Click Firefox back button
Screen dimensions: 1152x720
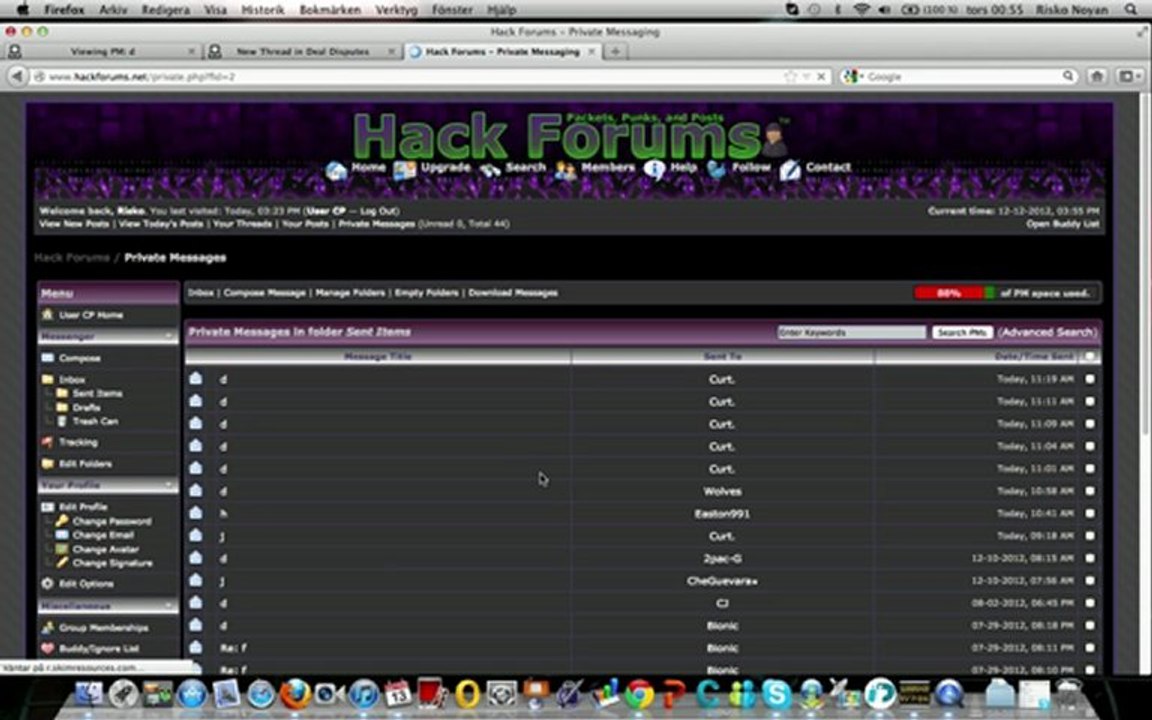[16, 76]
